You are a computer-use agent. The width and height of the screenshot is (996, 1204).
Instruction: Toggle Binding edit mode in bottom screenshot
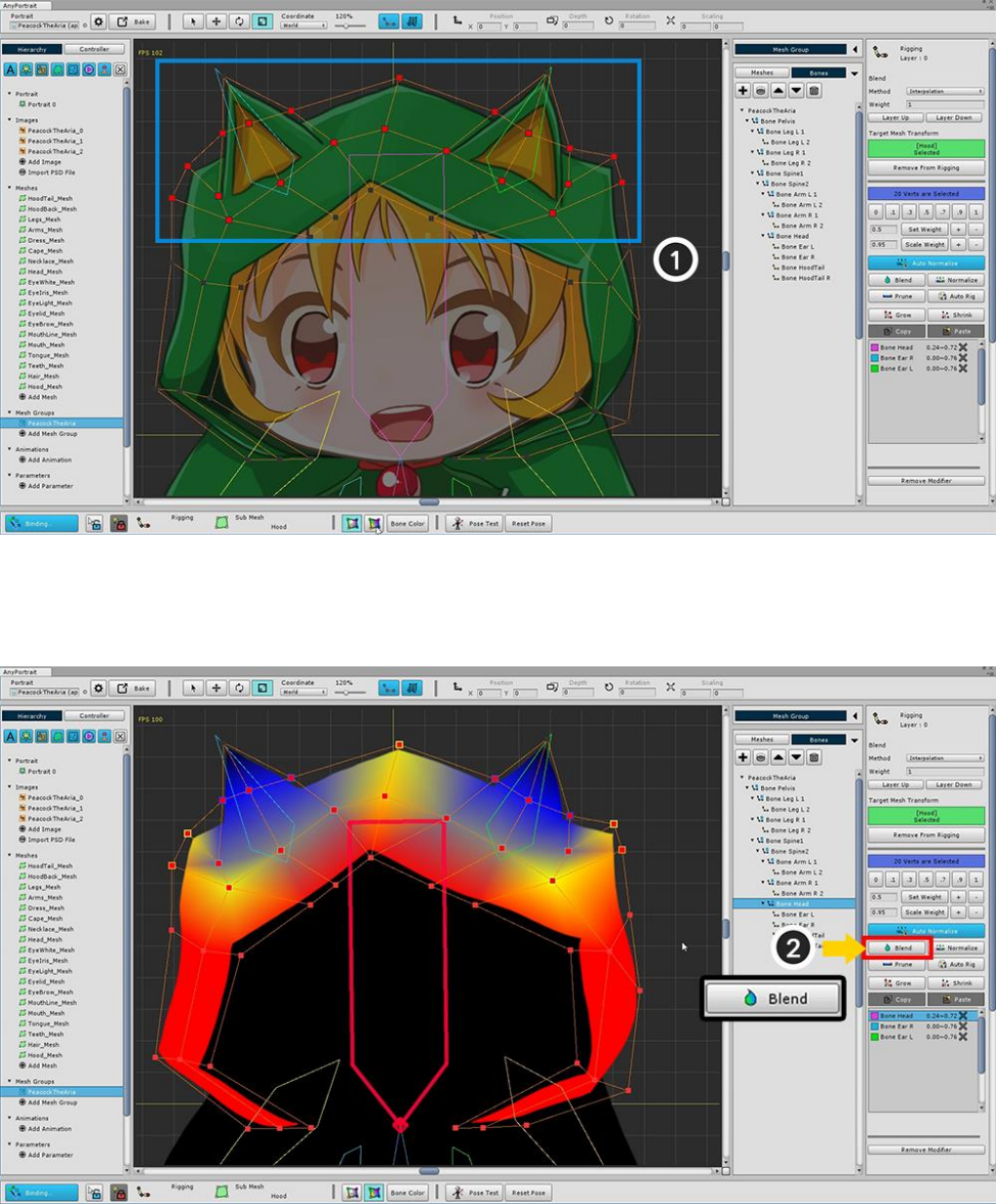[41, 1192]
